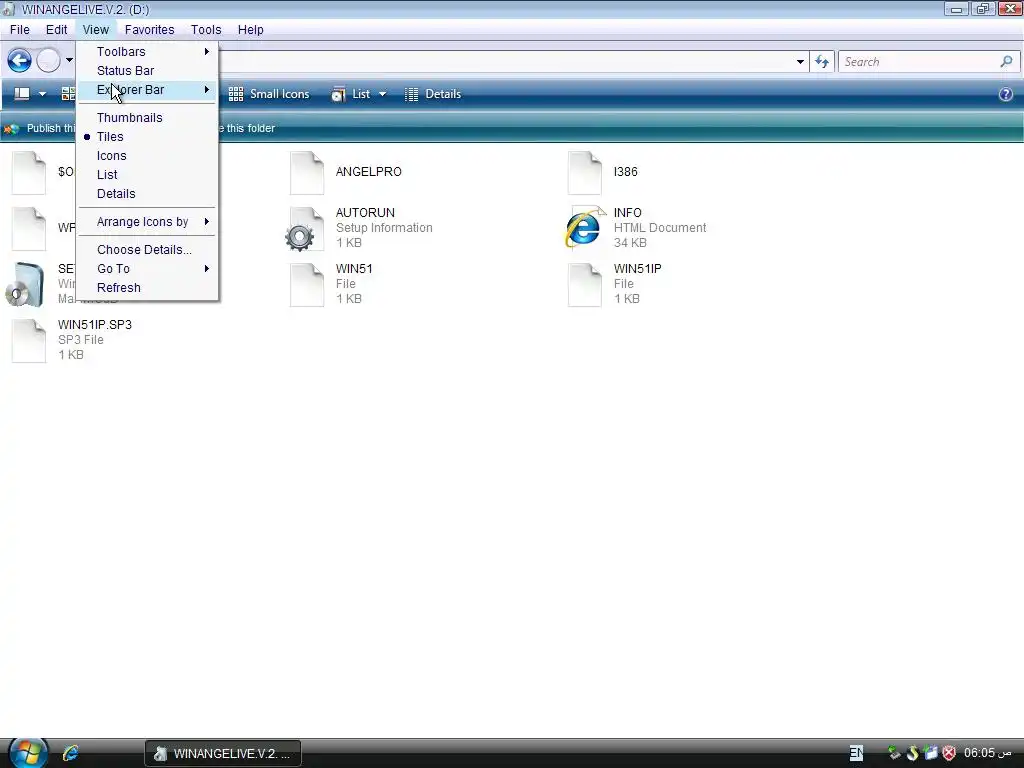Image resolution: width=1024 pixels, height=768 pixels.
Task: Click the black yellow S tray icon
Action: [x=913, y=754]
